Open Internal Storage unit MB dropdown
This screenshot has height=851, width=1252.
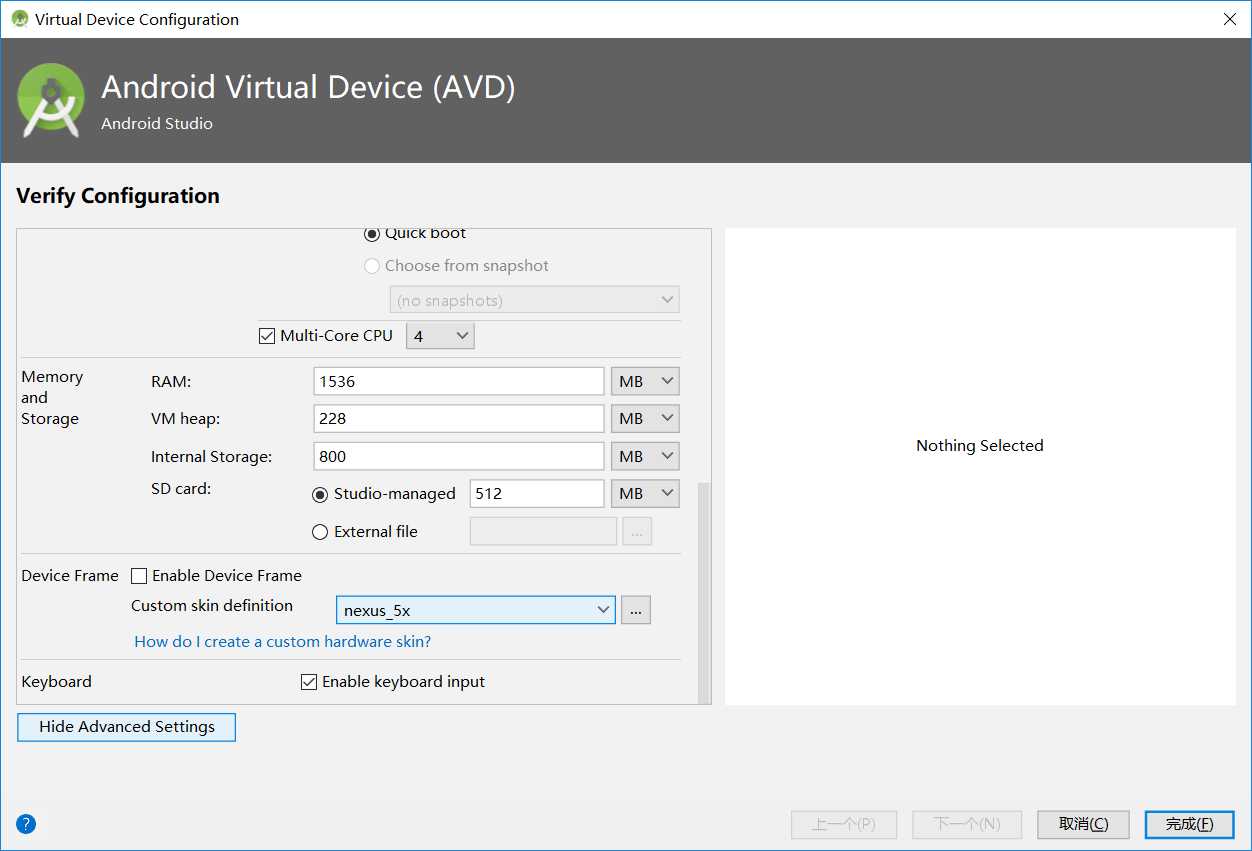tap(645, 456)
